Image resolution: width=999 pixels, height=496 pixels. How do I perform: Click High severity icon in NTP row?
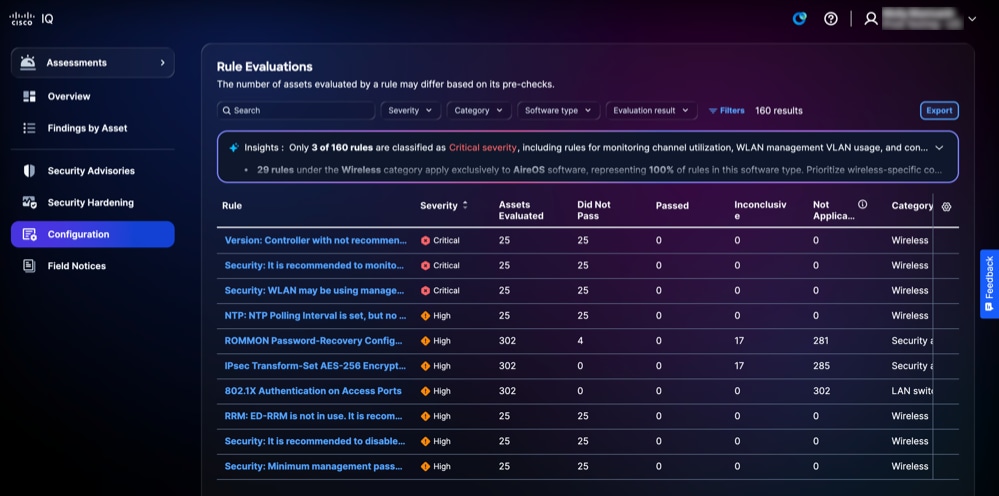click(x=425, y=316)
